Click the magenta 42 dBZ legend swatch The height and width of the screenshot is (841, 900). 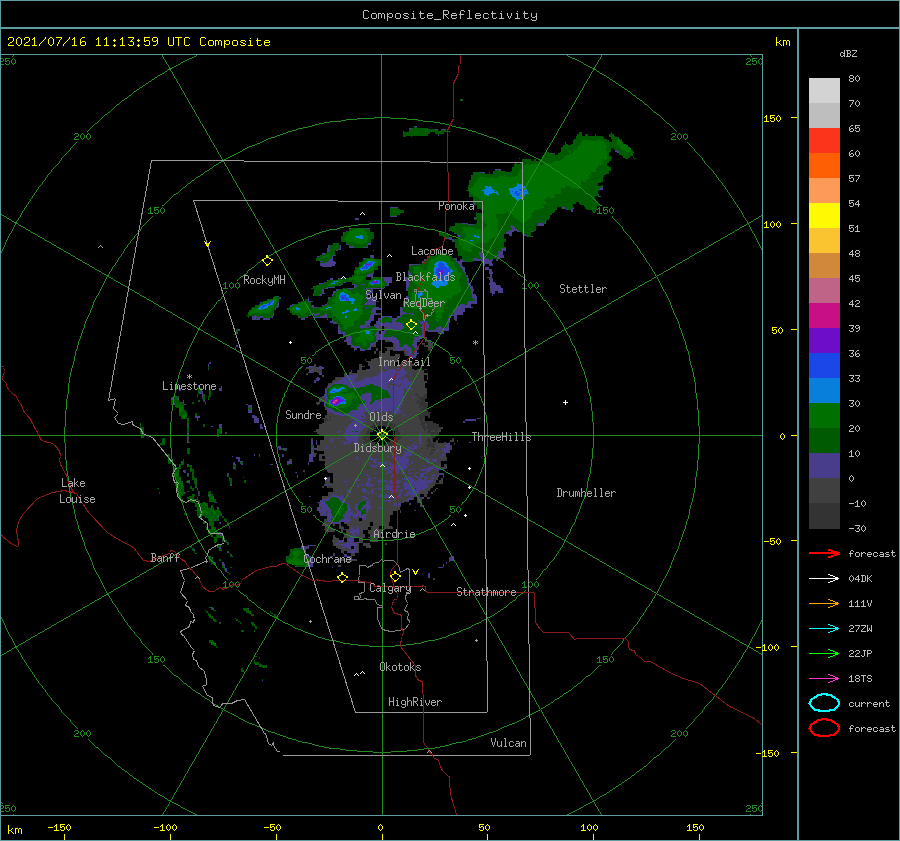tap(824, 315)
